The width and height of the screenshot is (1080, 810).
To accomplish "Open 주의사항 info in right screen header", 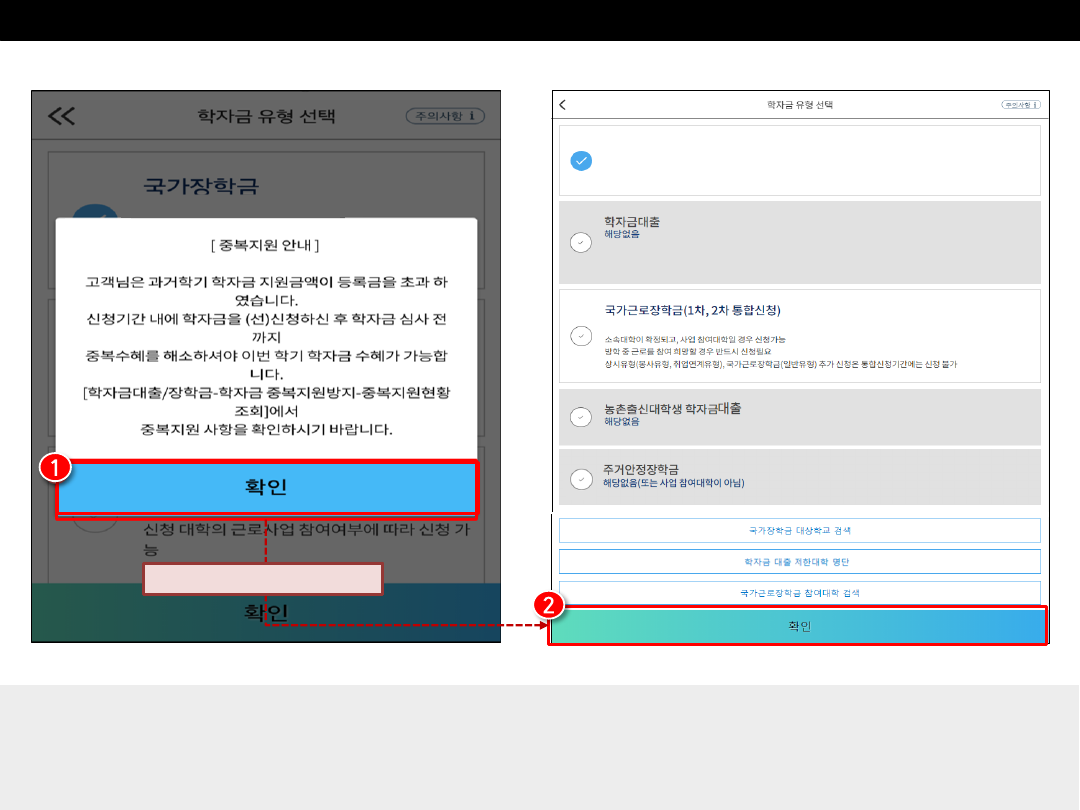I will pos(1020,105).
